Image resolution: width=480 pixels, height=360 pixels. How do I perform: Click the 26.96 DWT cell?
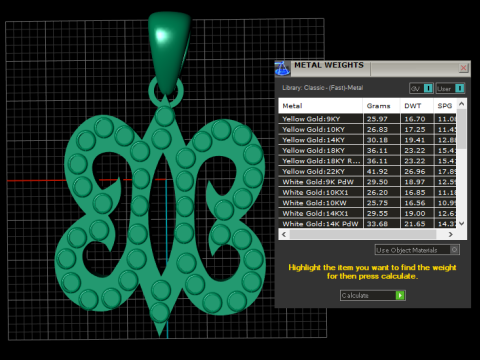point(417,171)
